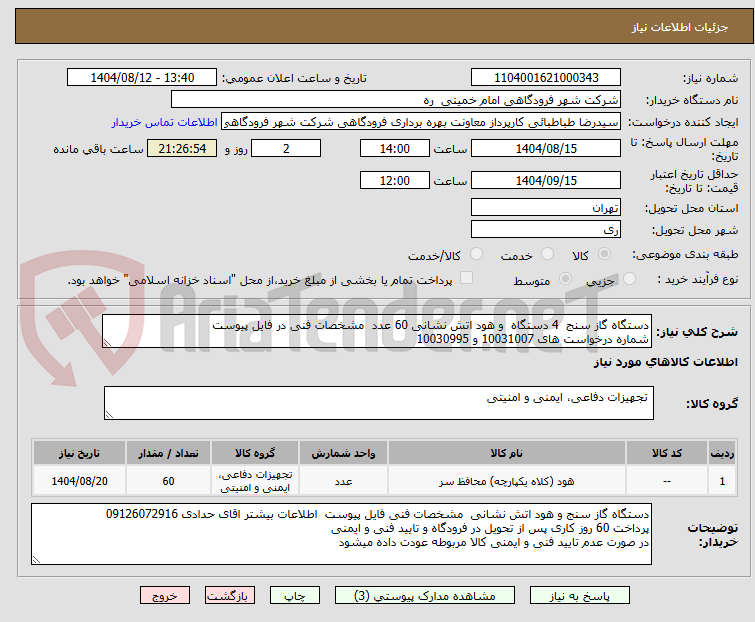The image size is (755, 622).
Task: Click the گروه کالا text area
Action: (x=378, y=403)
